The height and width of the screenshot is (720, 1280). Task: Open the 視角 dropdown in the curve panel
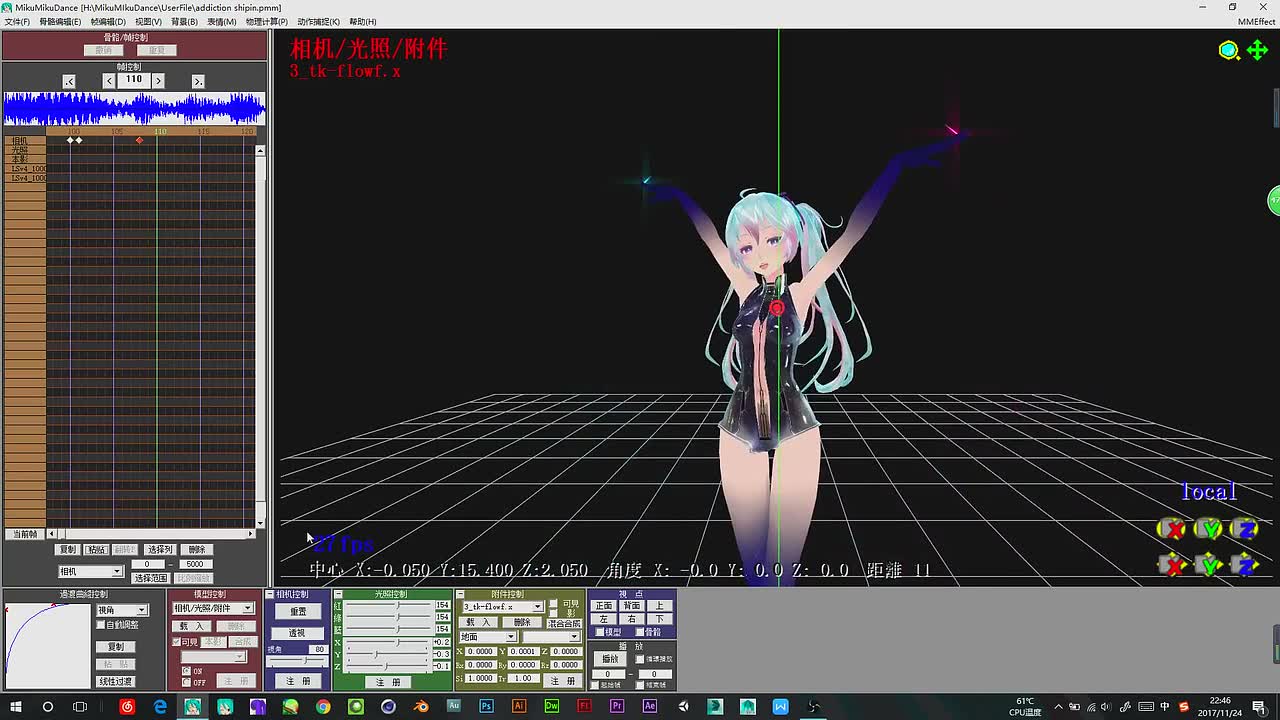(122, 610)
